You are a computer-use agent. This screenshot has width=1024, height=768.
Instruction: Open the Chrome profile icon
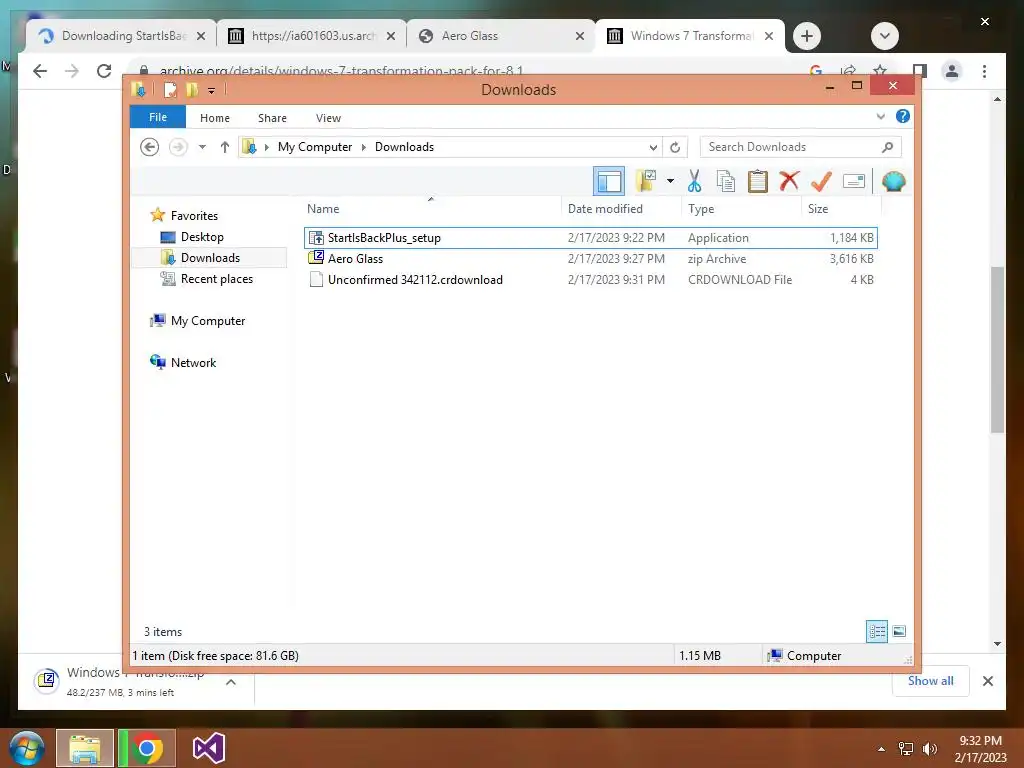click(x=952, y=71)
